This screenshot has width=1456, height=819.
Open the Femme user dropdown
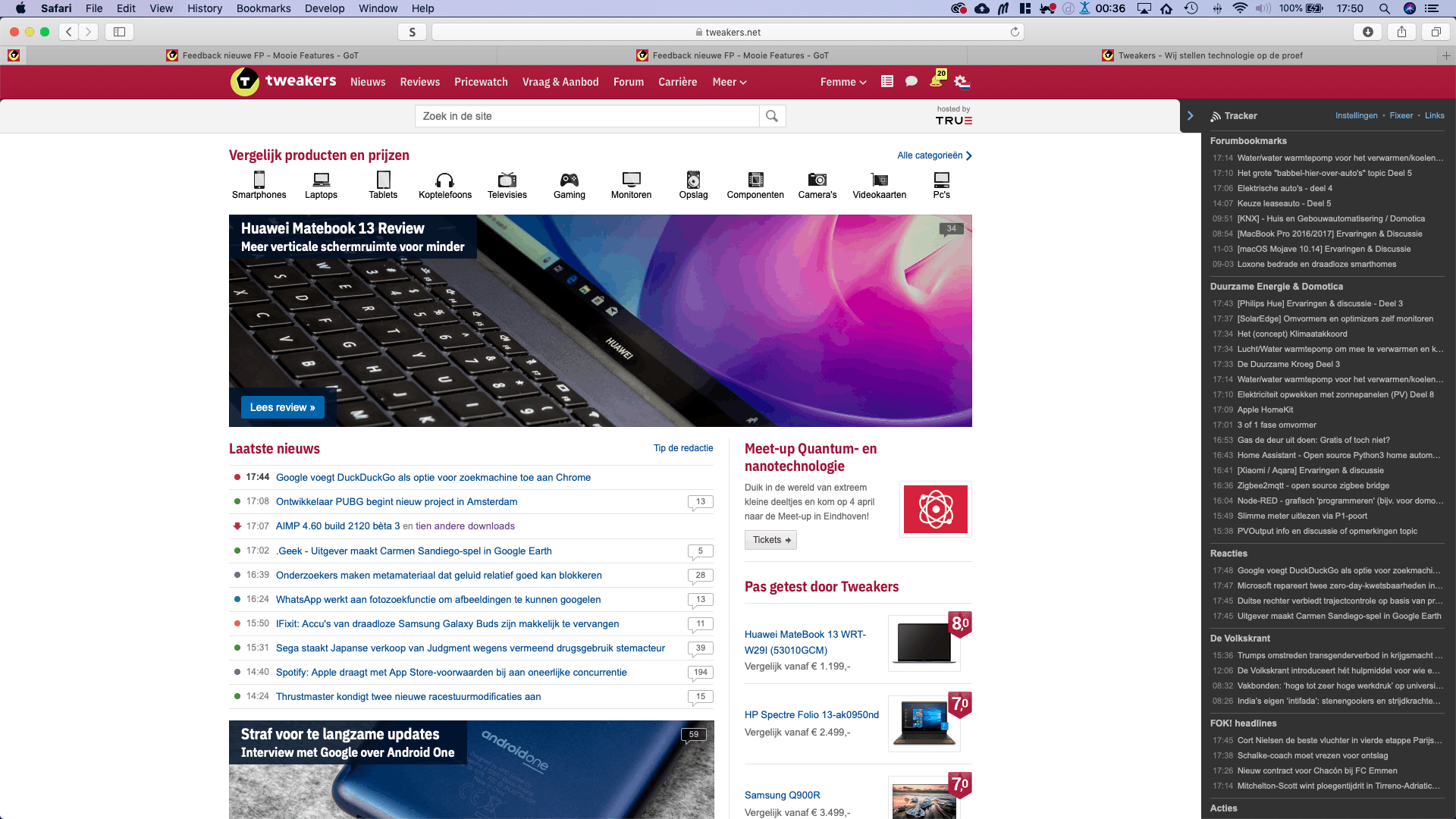pos(843,82)
